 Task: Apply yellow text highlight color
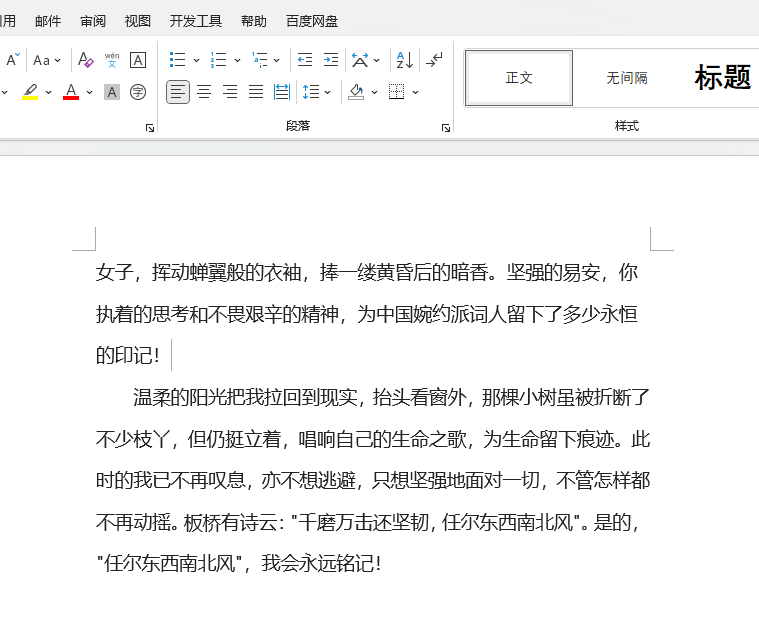pyautogui.click(x=30, y=92)
